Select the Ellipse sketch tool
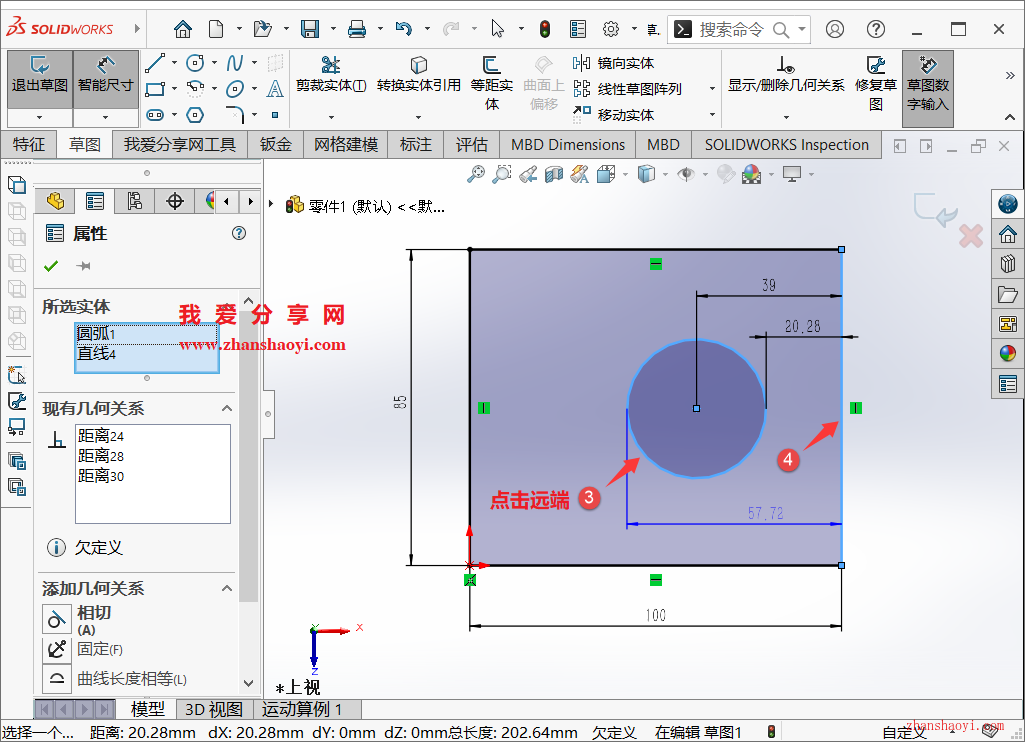Screen dimensions: 1025x742 (235, 88)
